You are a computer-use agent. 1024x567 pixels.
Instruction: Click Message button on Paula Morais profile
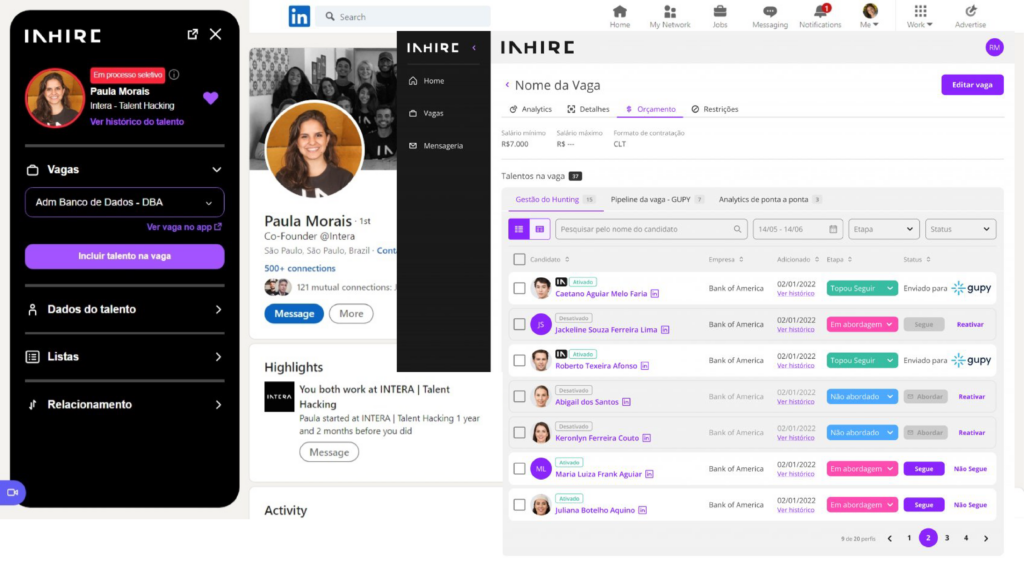[294, 314]
